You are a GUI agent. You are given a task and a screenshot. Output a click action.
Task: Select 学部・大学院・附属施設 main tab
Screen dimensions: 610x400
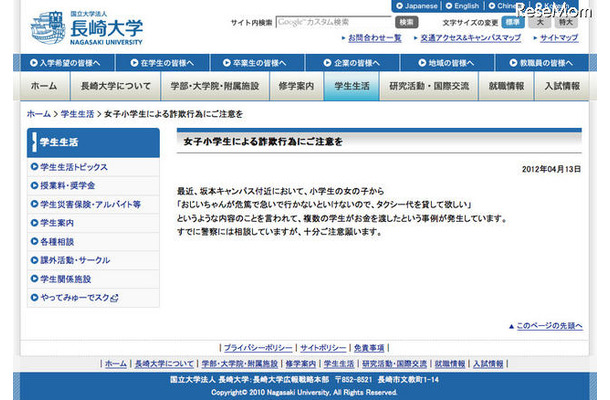coord(215,86)
